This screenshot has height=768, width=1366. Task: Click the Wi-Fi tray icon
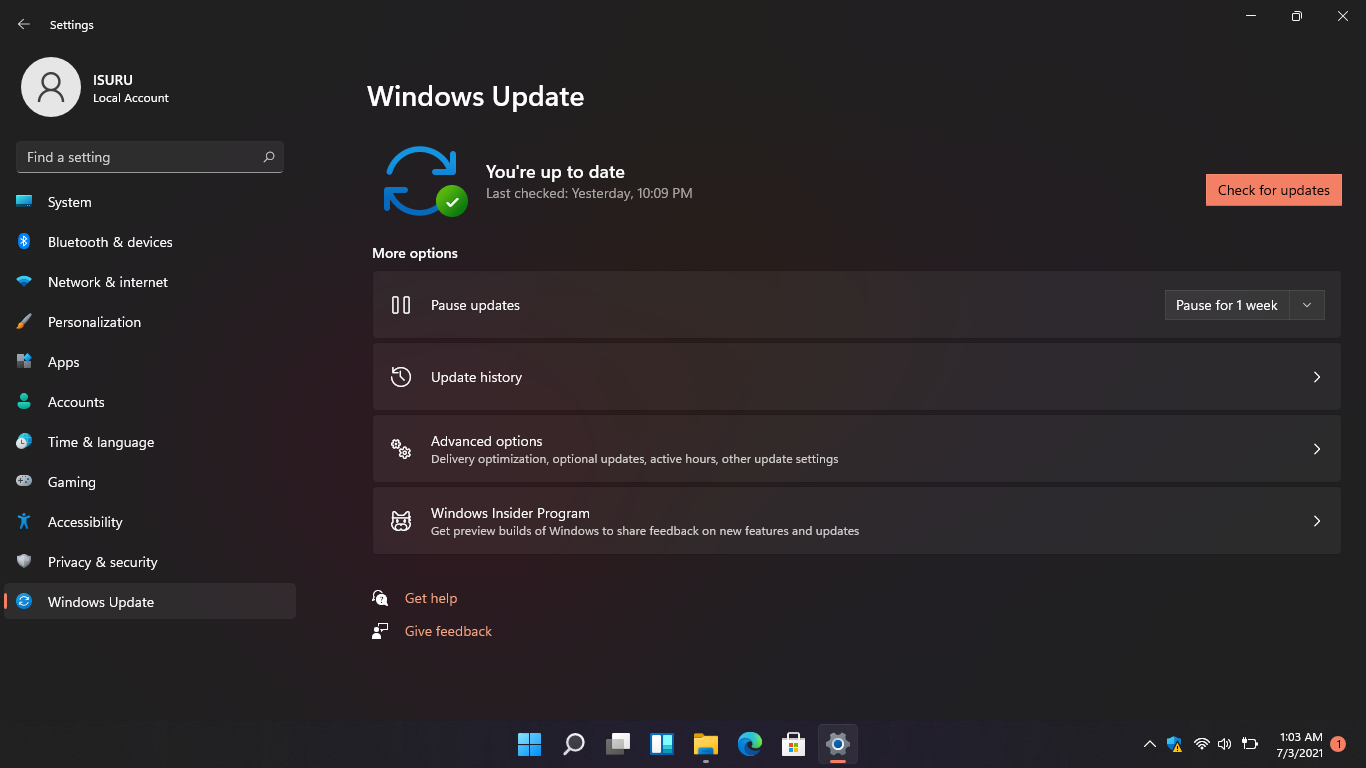[x=1201, y=744]
